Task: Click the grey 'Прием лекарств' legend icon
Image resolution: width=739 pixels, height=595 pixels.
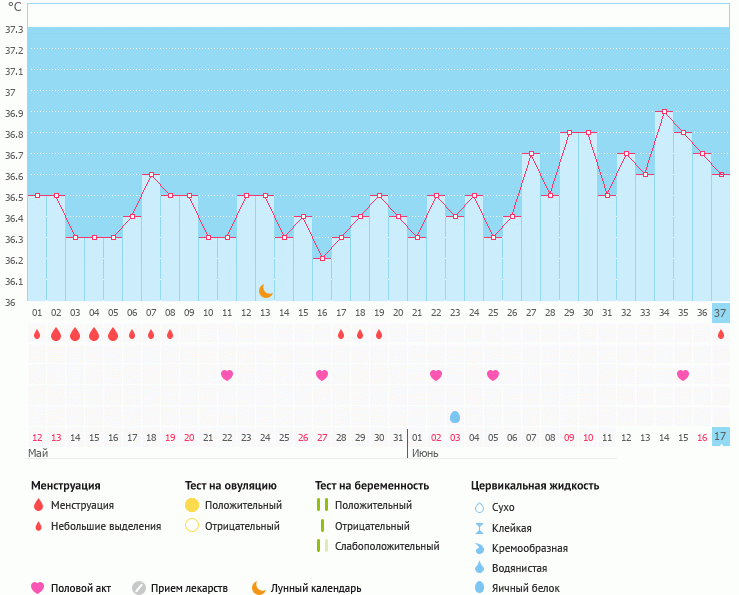Action: coord(139,588)
